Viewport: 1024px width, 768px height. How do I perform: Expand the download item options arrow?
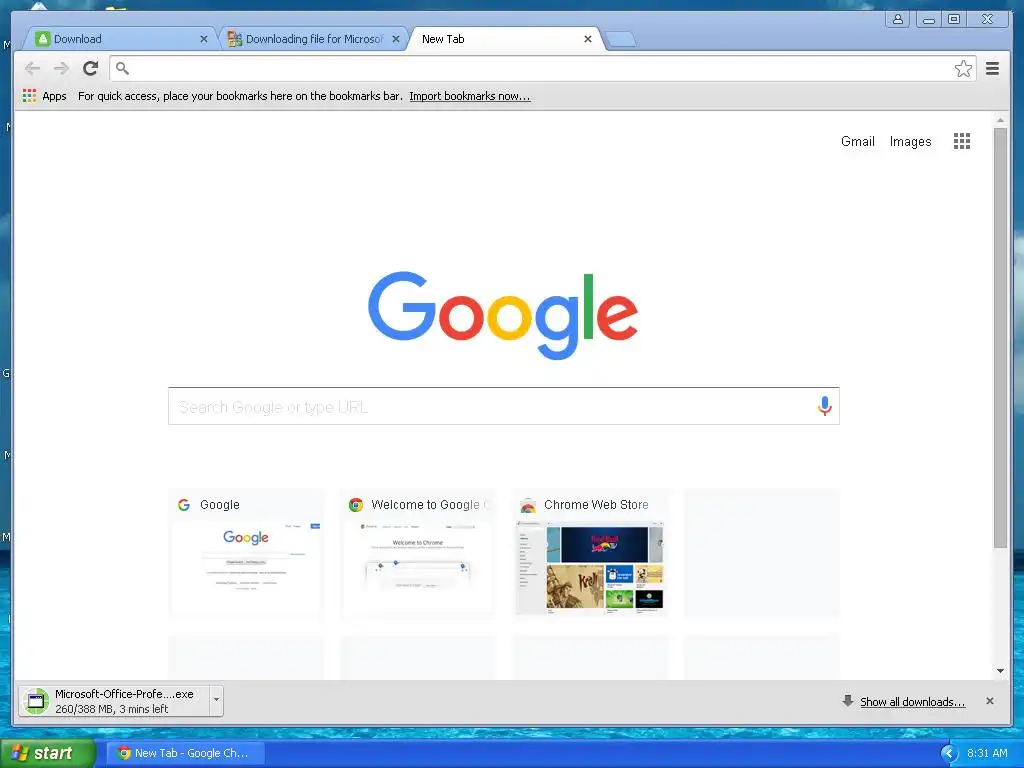216,701
